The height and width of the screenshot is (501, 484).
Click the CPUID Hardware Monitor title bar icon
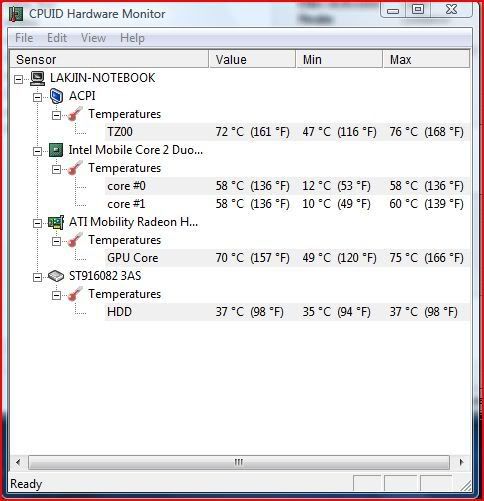tap(15, 14)
